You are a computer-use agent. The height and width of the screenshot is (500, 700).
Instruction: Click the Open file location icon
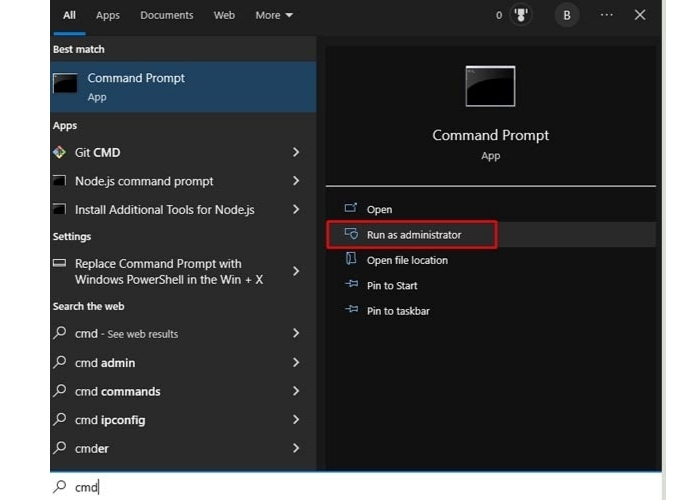[x=351, y=258]
